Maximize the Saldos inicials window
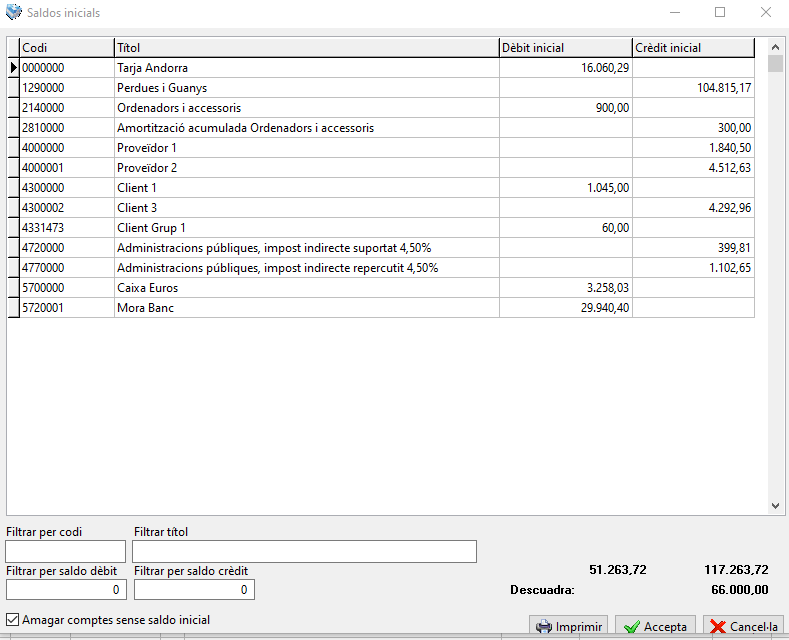This screenshot has height=640, width=789. [720, 12]
